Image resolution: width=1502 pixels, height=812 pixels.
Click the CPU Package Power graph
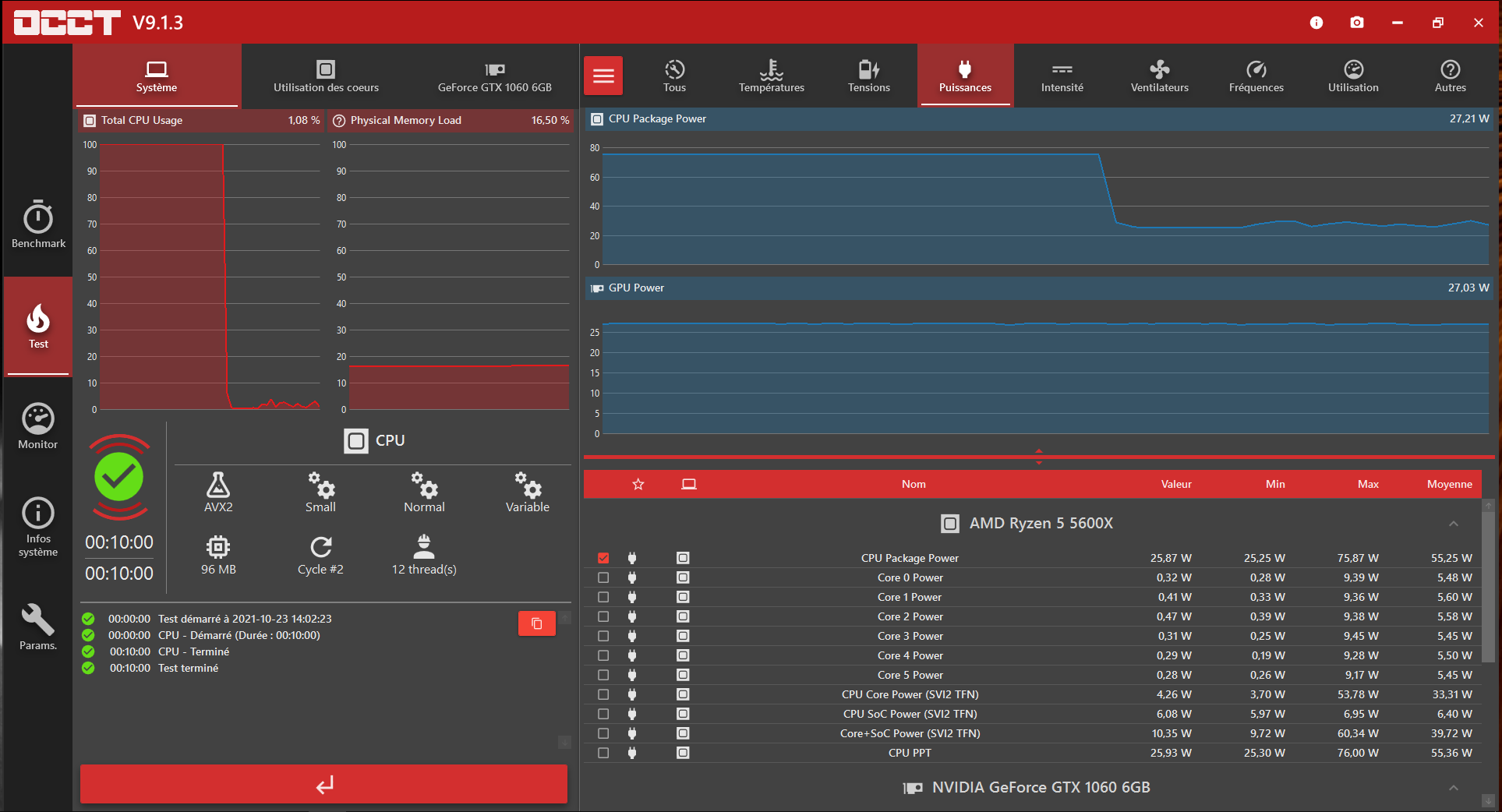tap(1045, 207)
